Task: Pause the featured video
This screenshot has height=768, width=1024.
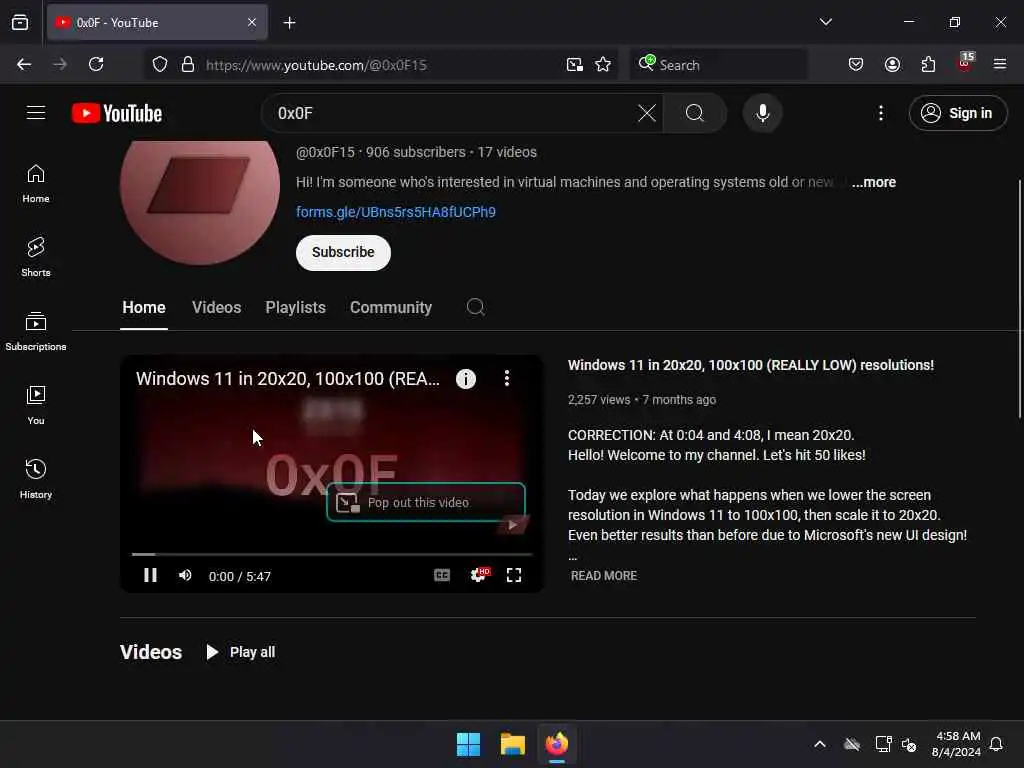Action: point(150,575)
